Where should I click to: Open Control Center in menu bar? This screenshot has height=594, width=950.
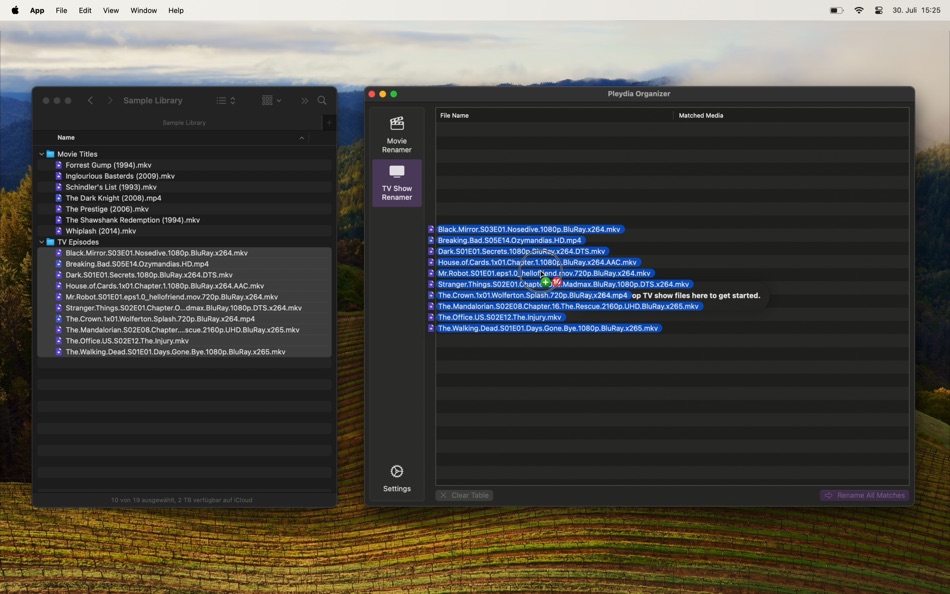pos(879,10)
